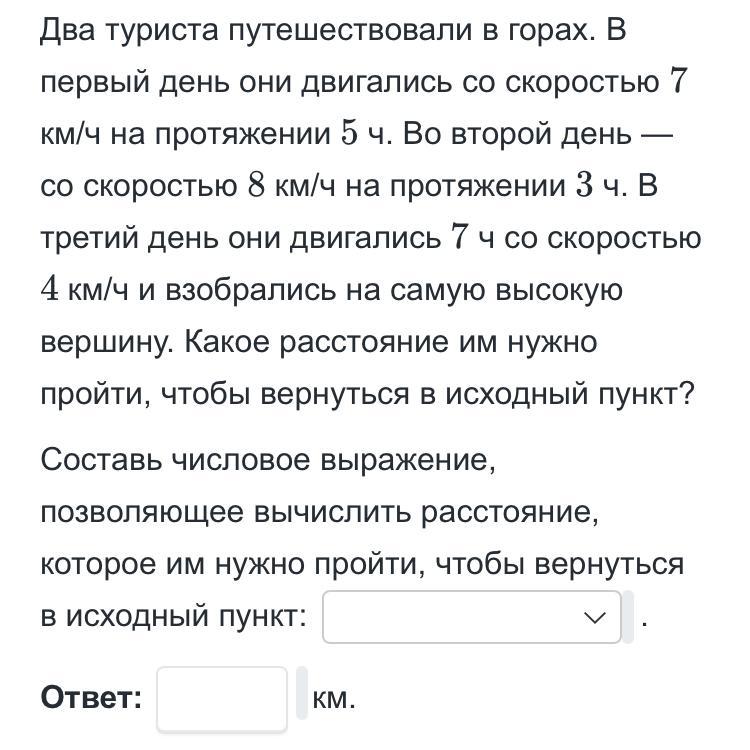Click the line Составь числовое выражение
This screenshot has height=750, width=750.
pos(268,461)
